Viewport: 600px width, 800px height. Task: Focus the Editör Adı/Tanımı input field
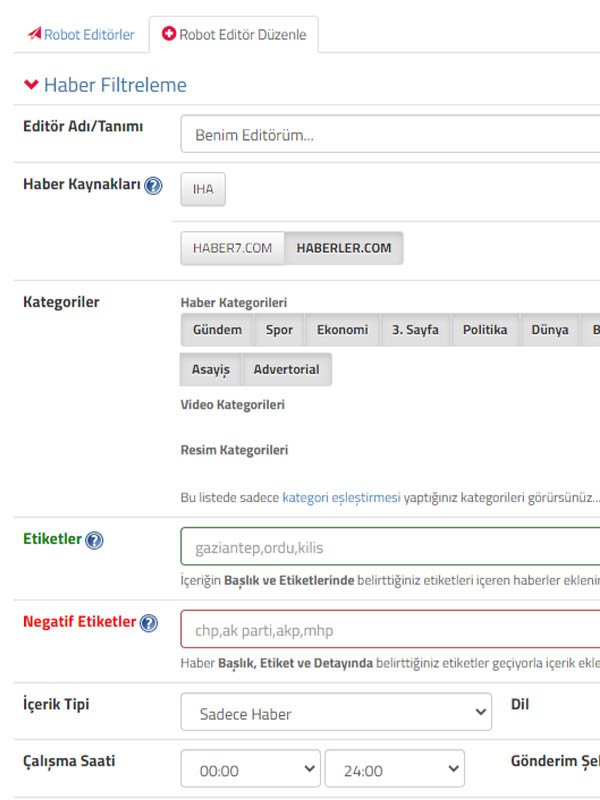click(390, 134)
